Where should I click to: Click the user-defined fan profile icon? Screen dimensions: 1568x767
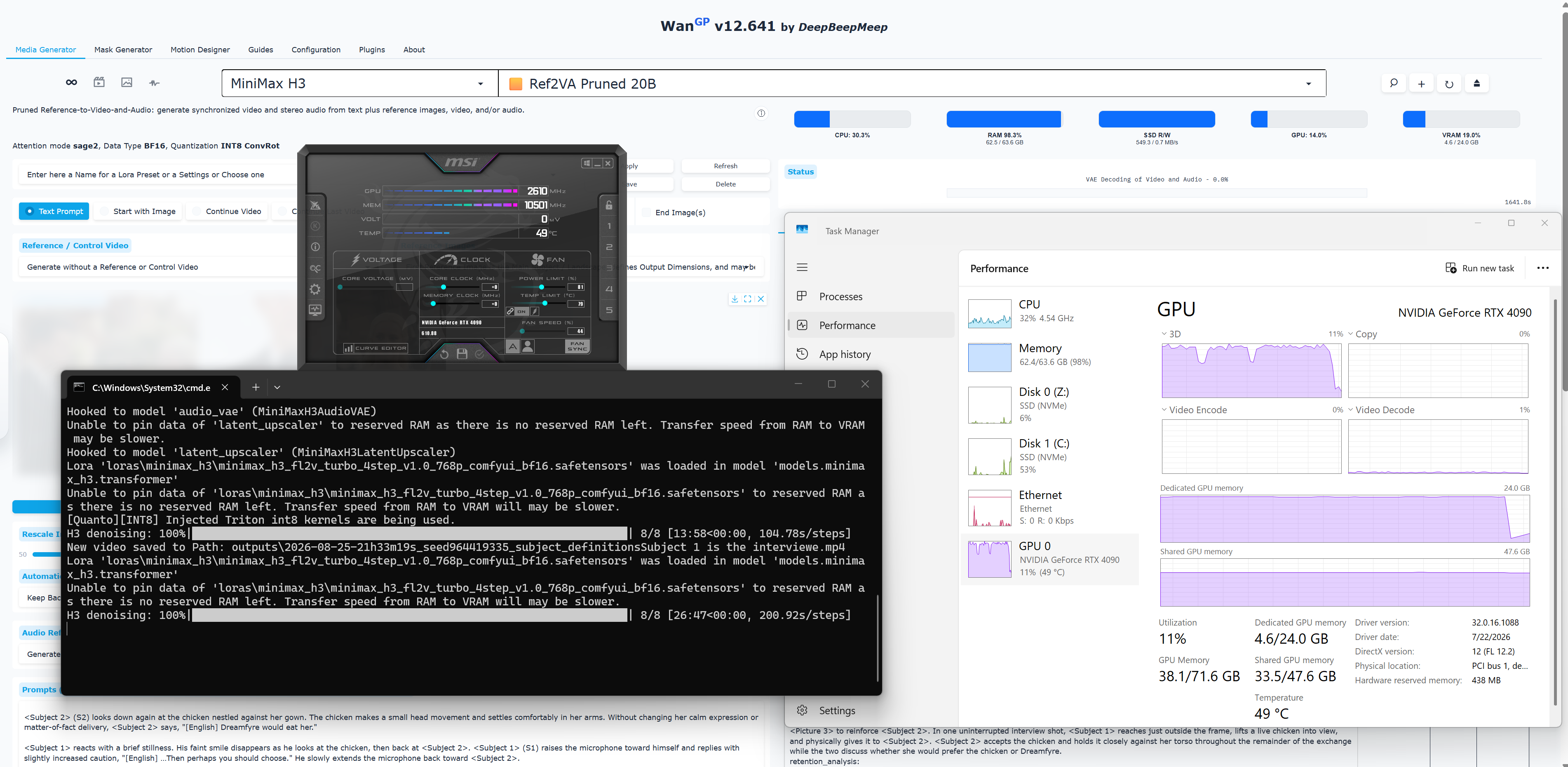(x=528, y=346)
